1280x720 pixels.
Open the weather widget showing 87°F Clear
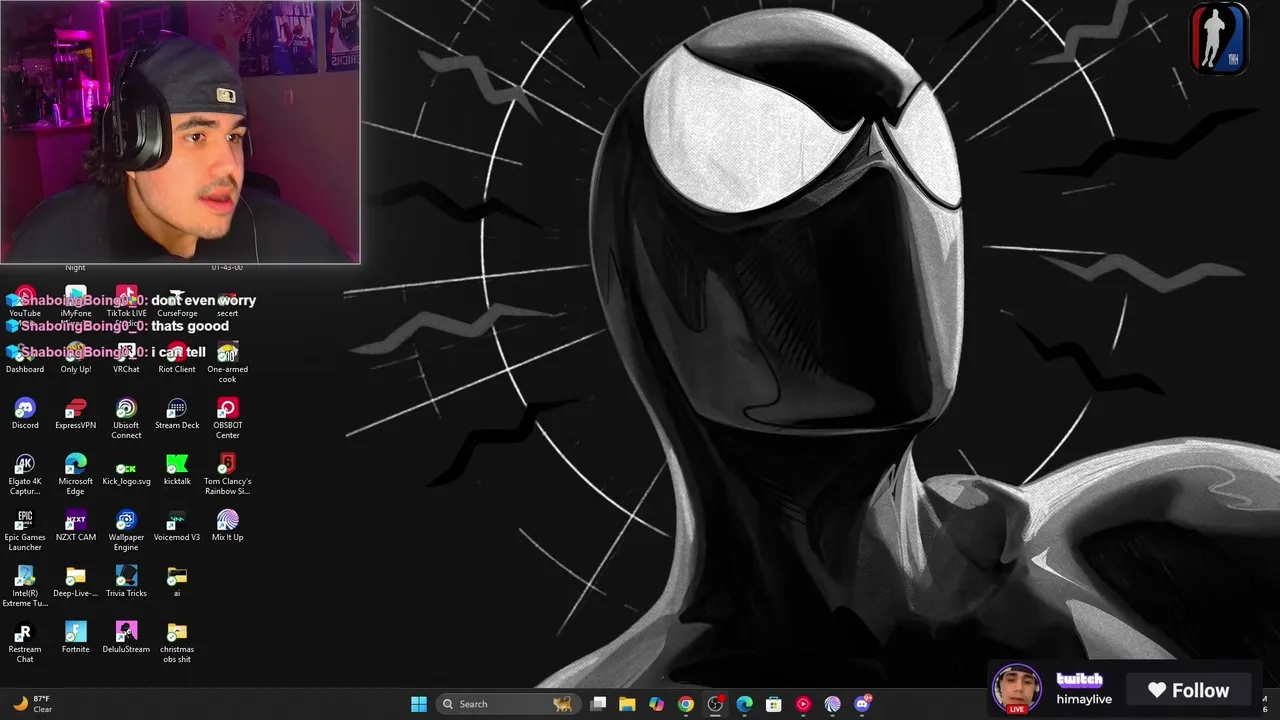coord(33,704)
